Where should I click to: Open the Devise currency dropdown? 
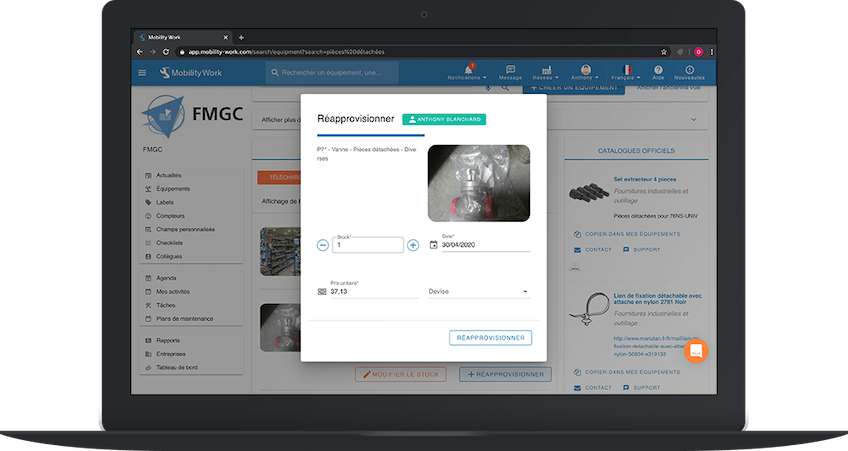[479, 291]
